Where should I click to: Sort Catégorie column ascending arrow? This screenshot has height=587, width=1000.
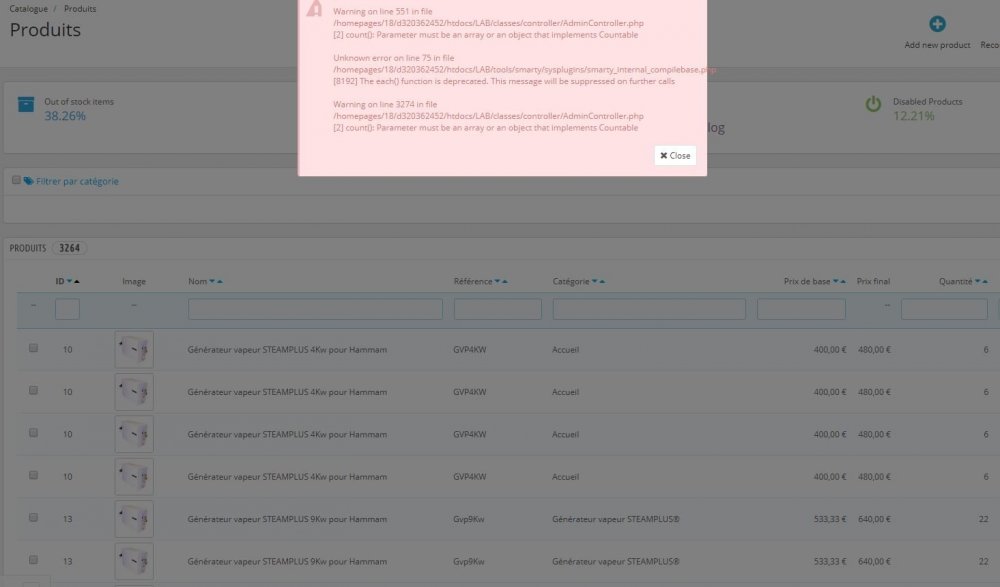[x=602, y=281]
